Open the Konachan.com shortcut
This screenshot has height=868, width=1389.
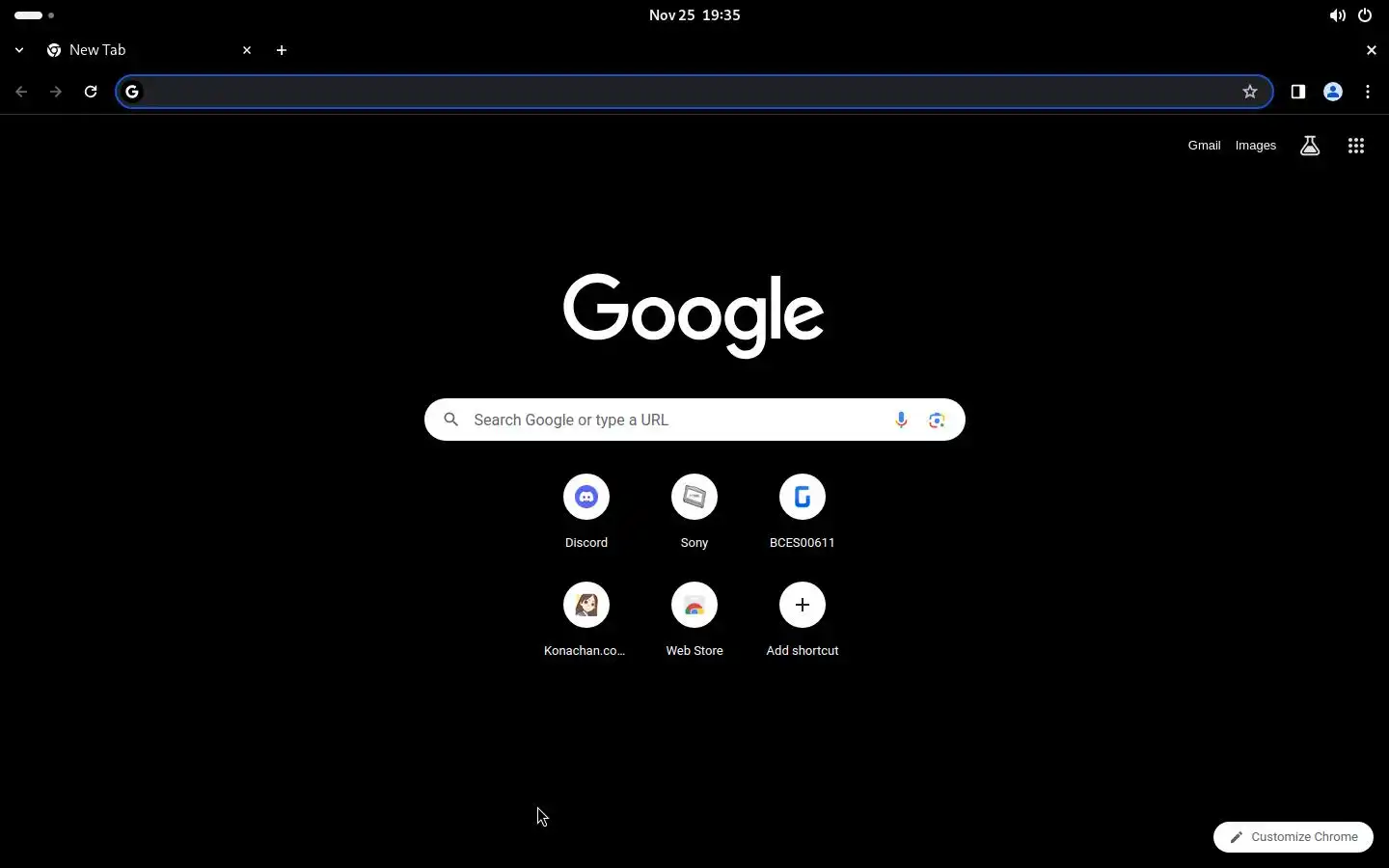click(x=586, y=620)
